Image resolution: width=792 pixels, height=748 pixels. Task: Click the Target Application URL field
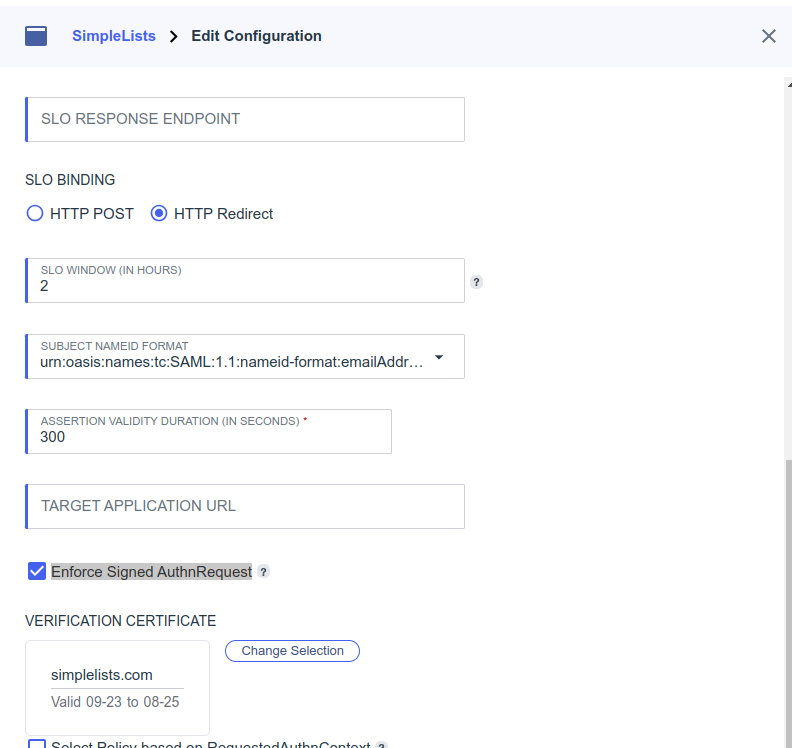pos(245,507)
